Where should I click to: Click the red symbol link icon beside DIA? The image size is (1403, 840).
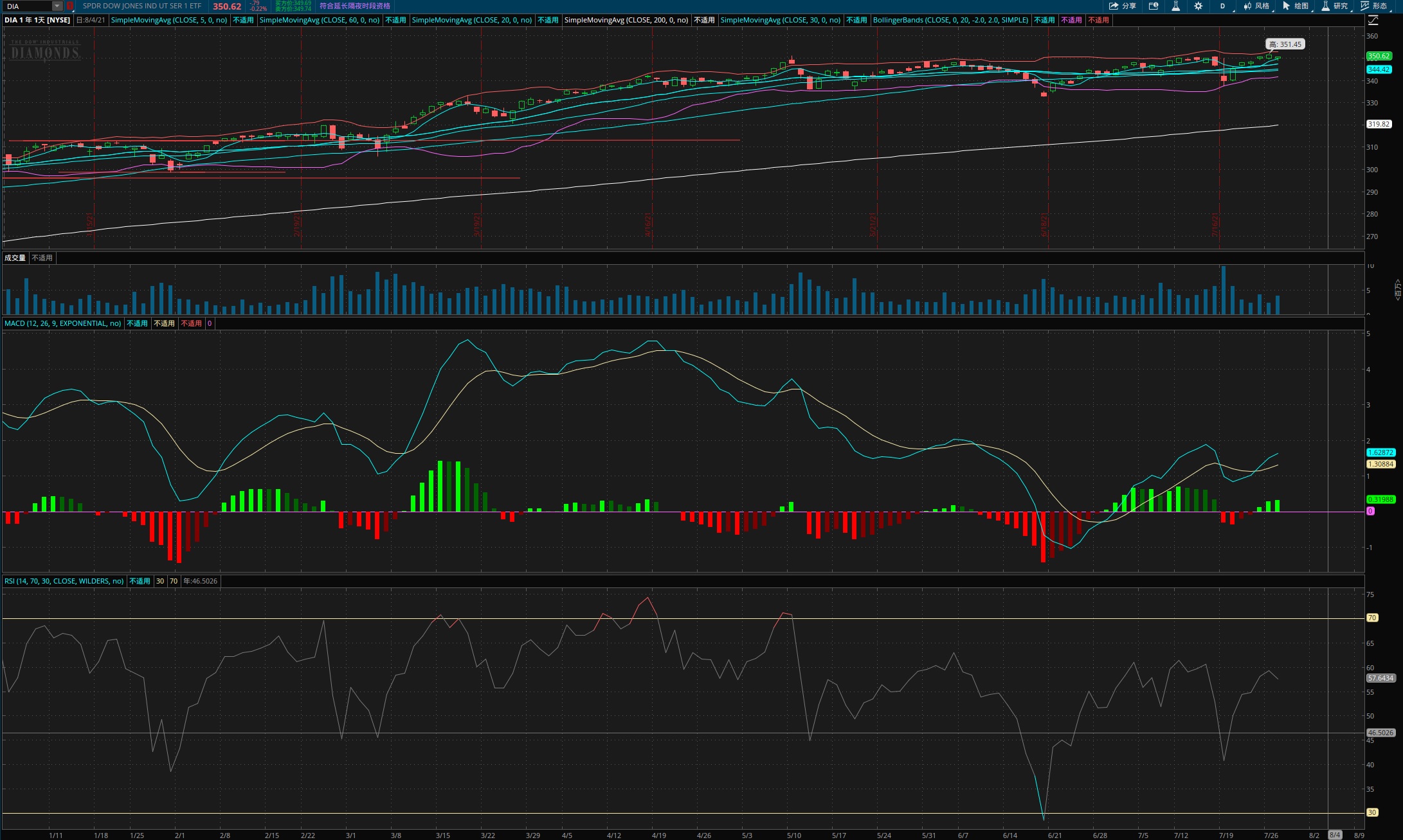point(70,6)
